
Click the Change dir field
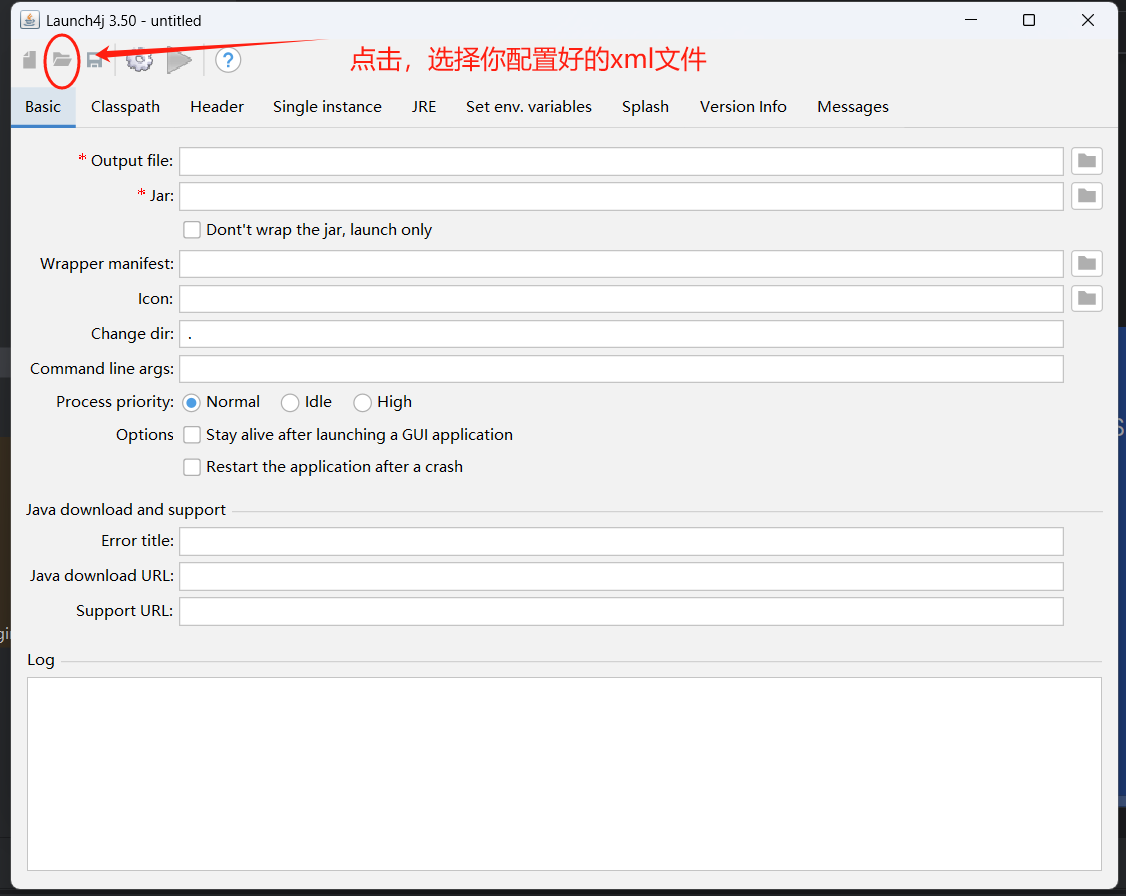[x=621, y=334]
